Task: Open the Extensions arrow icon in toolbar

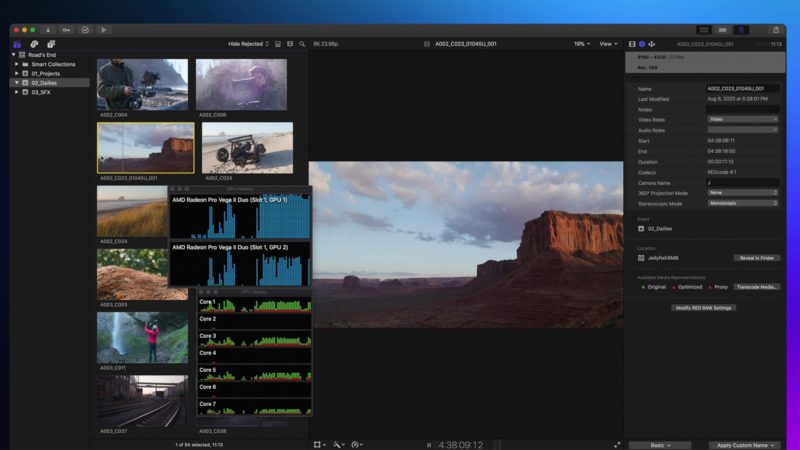Action: point(103,30)
